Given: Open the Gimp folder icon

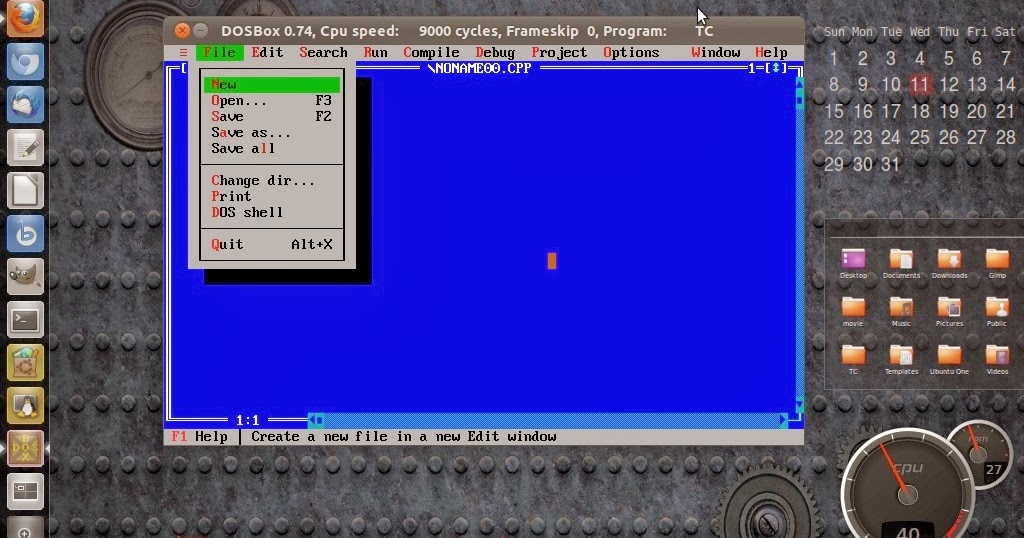Looking at the screenshot, I should 997,264.
